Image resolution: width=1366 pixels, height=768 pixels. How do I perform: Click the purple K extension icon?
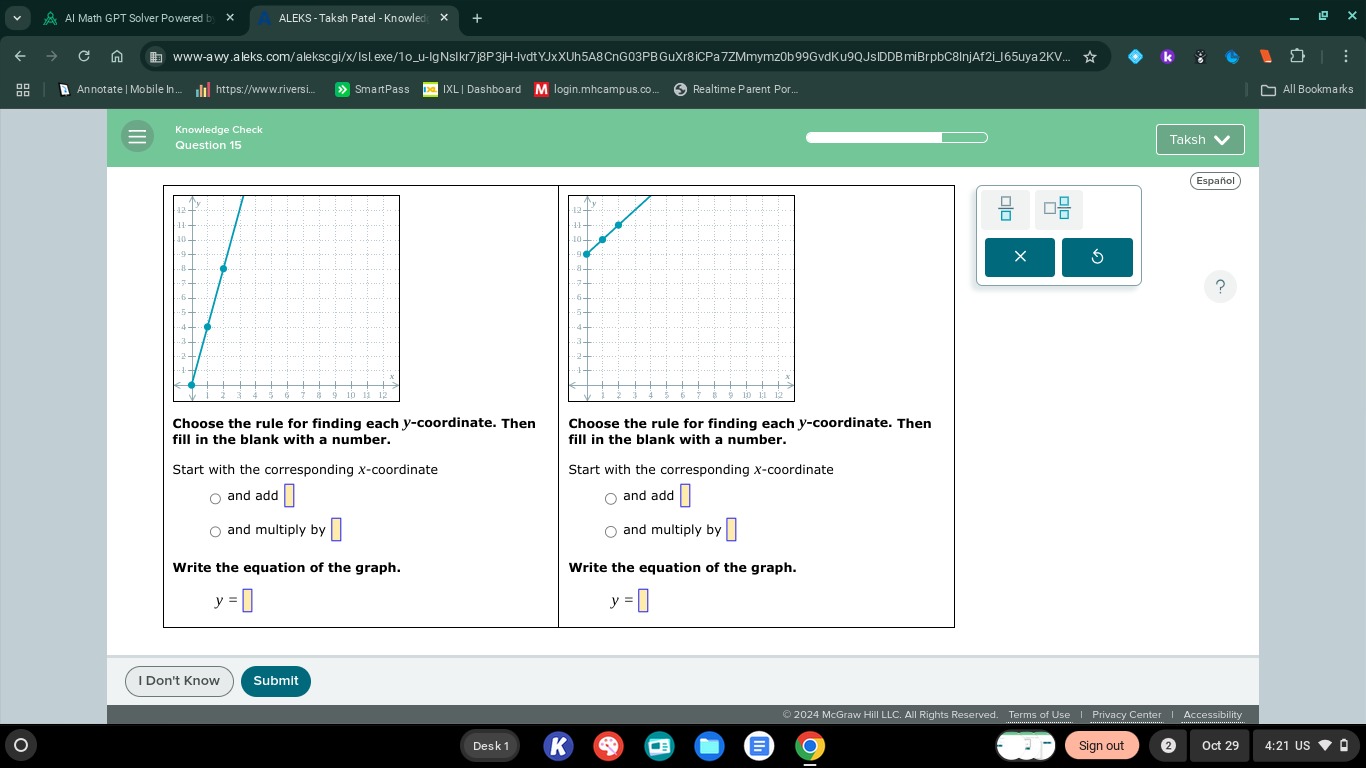tap(1167, 57)
